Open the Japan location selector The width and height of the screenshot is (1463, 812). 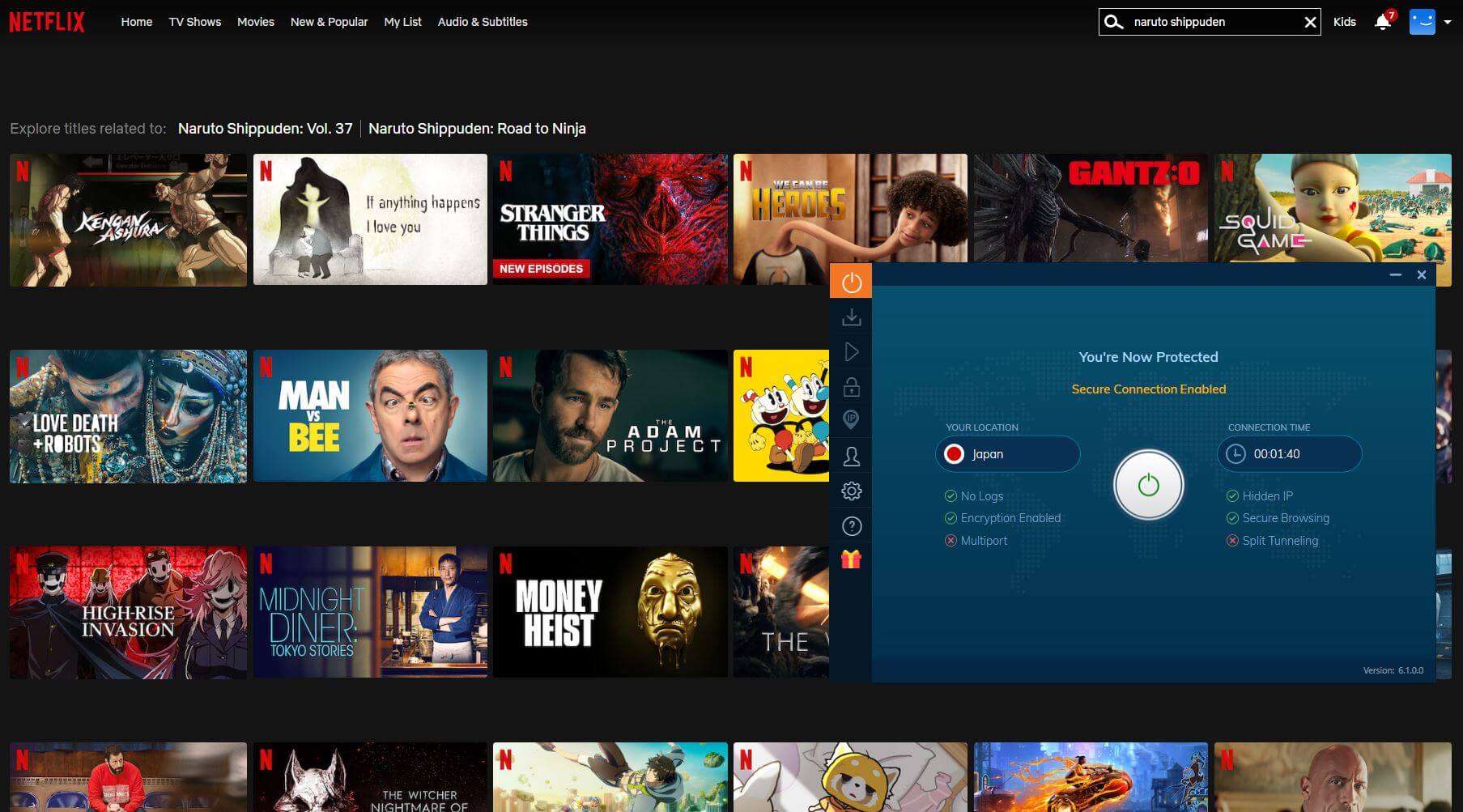tap(1007, 454)
